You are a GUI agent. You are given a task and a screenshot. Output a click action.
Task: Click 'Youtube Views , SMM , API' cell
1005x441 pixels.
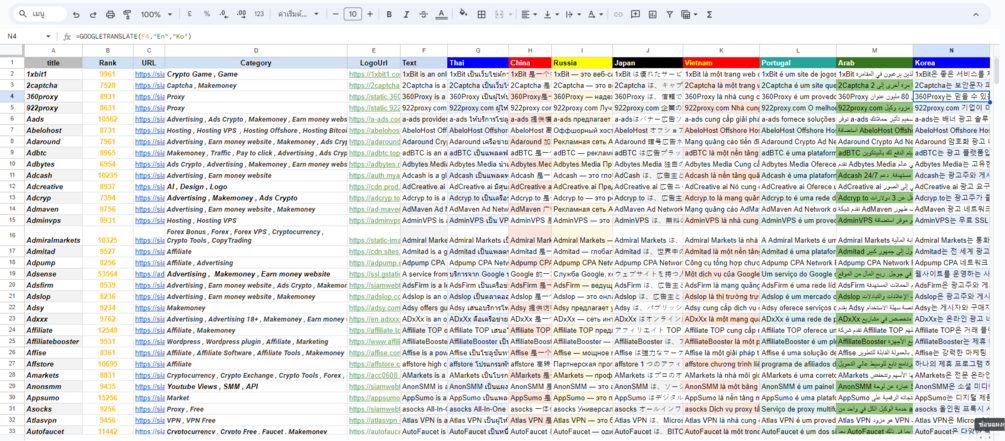tap(256, 387)
